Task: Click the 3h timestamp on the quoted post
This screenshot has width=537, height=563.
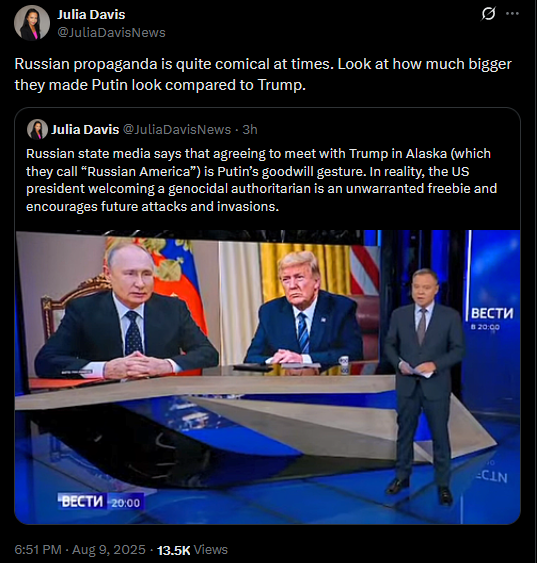Action: click(x=250, y=129)
